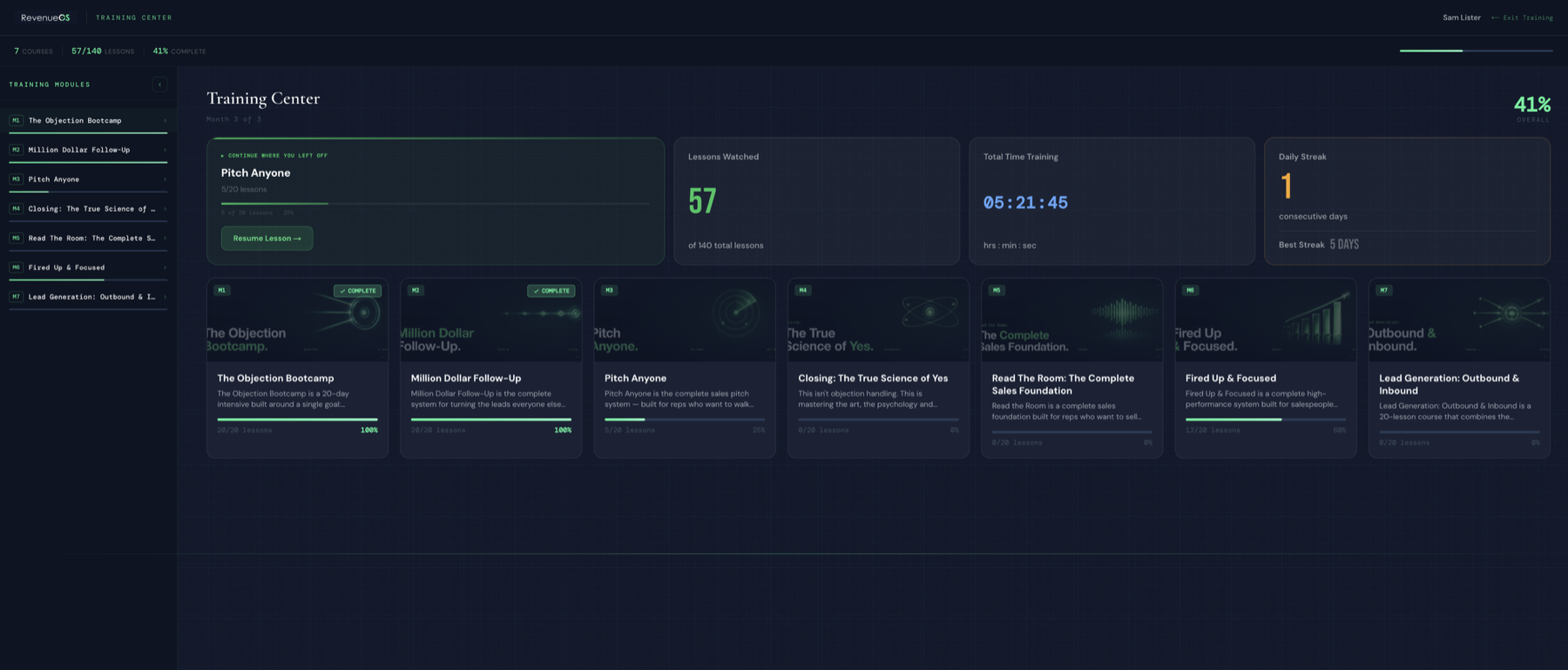Open Read The Room in the sidebar
Screen dimensions: 1568x670
pyautogui.click(x=88, y=238)
